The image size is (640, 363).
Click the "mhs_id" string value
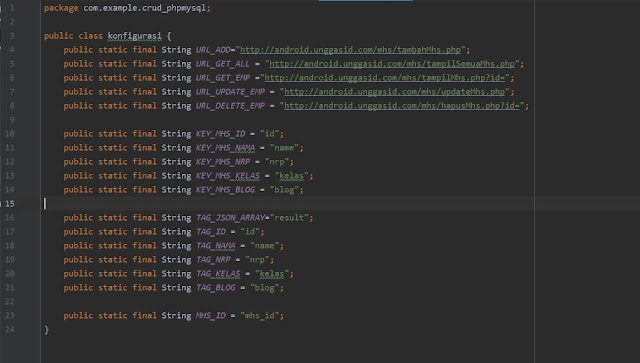(x=260, y=315)
